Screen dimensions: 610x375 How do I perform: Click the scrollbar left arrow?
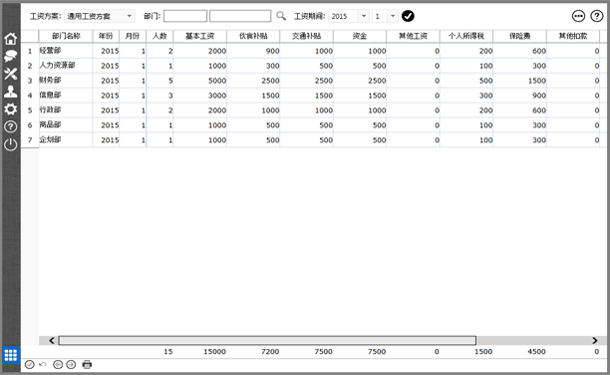pyautogui.click(x=52, y=340)
